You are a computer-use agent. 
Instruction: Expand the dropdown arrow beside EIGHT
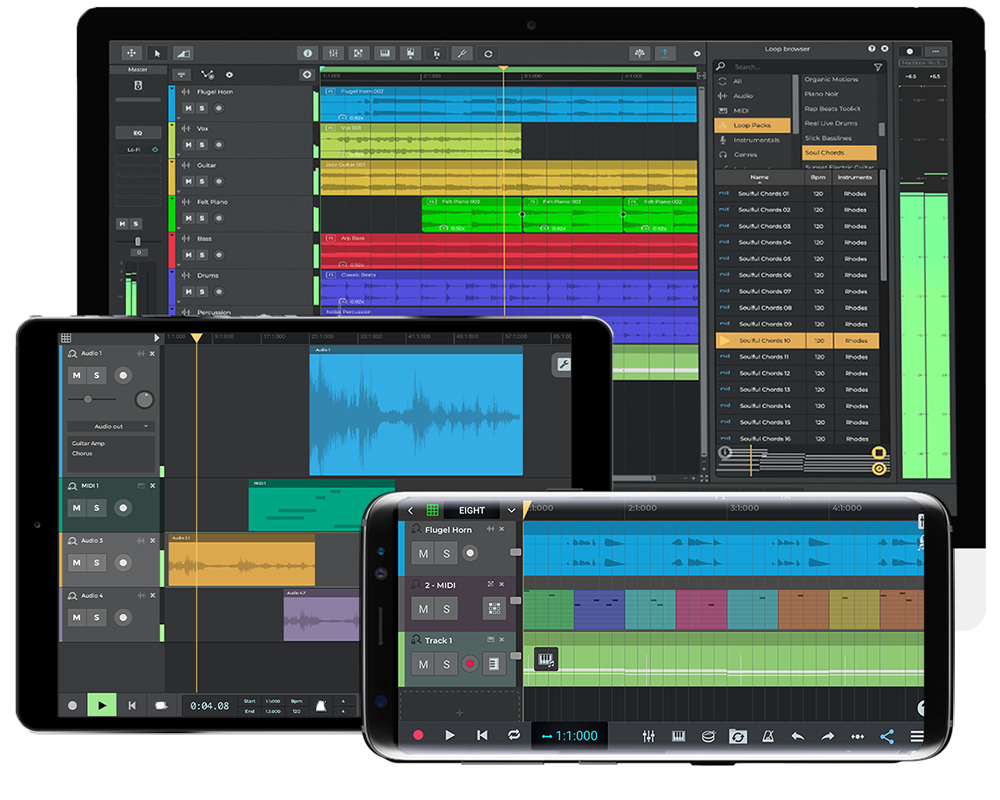tap(511, 510)
